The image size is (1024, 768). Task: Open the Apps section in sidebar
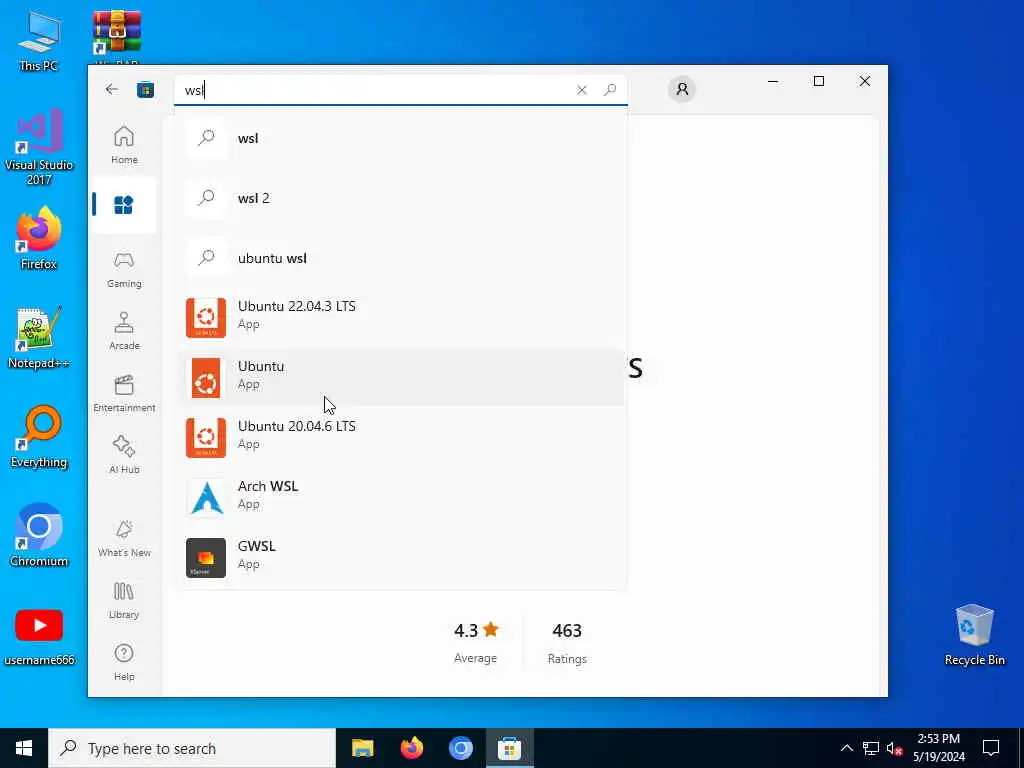point(123,205)
